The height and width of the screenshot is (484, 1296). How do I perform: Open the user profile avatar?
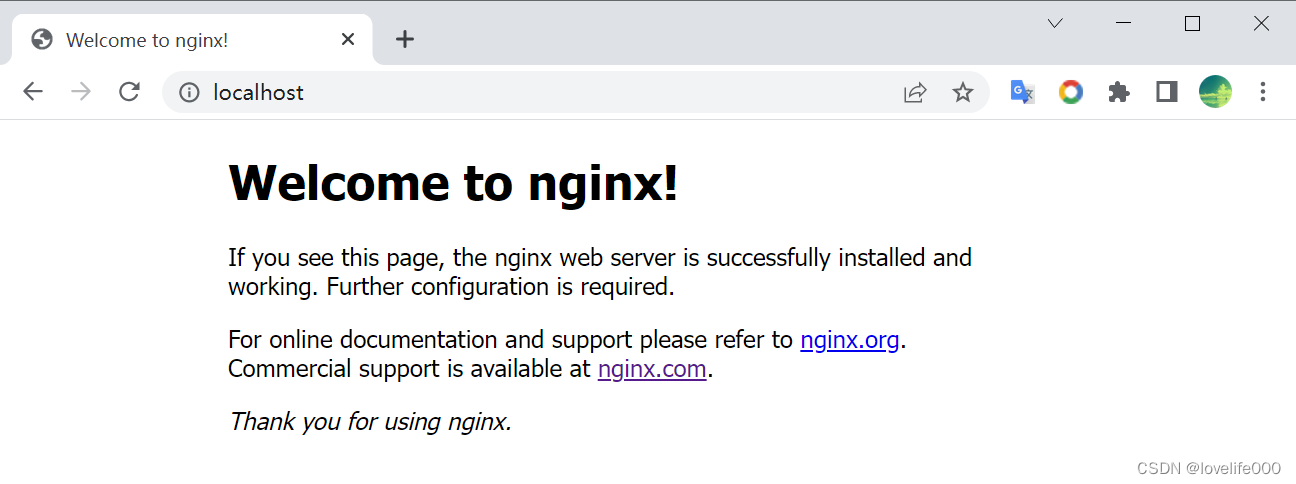click(x=1215, y=92)
